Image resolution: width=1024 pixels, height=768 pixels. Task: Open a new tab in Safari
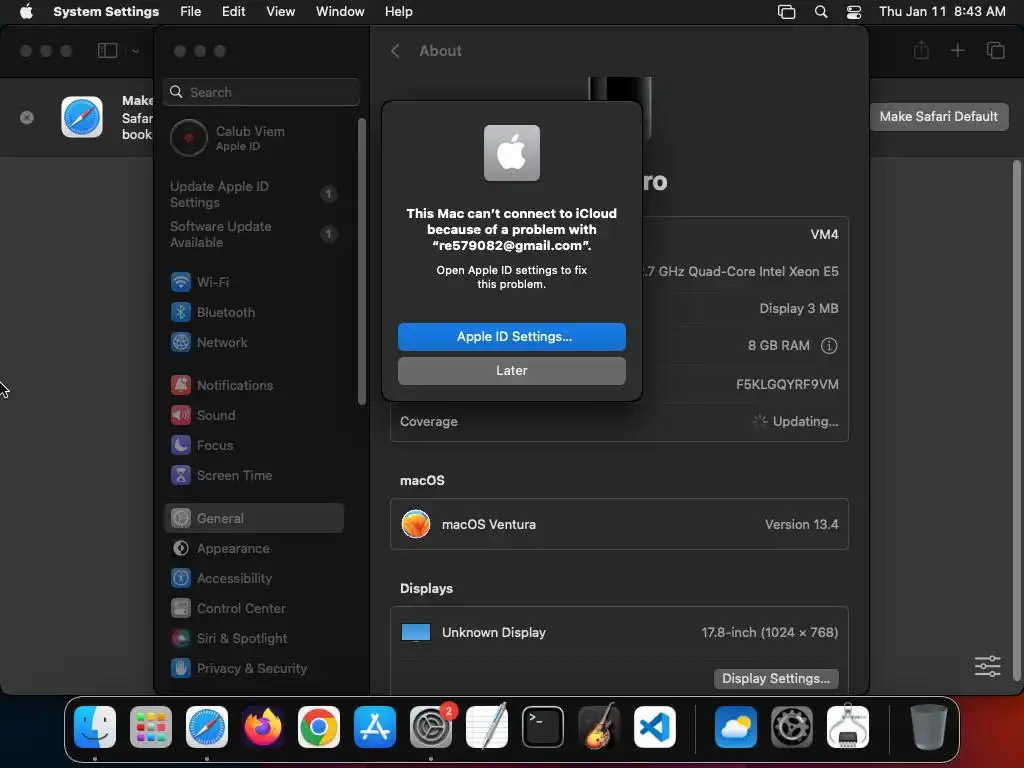pos(957,50)
